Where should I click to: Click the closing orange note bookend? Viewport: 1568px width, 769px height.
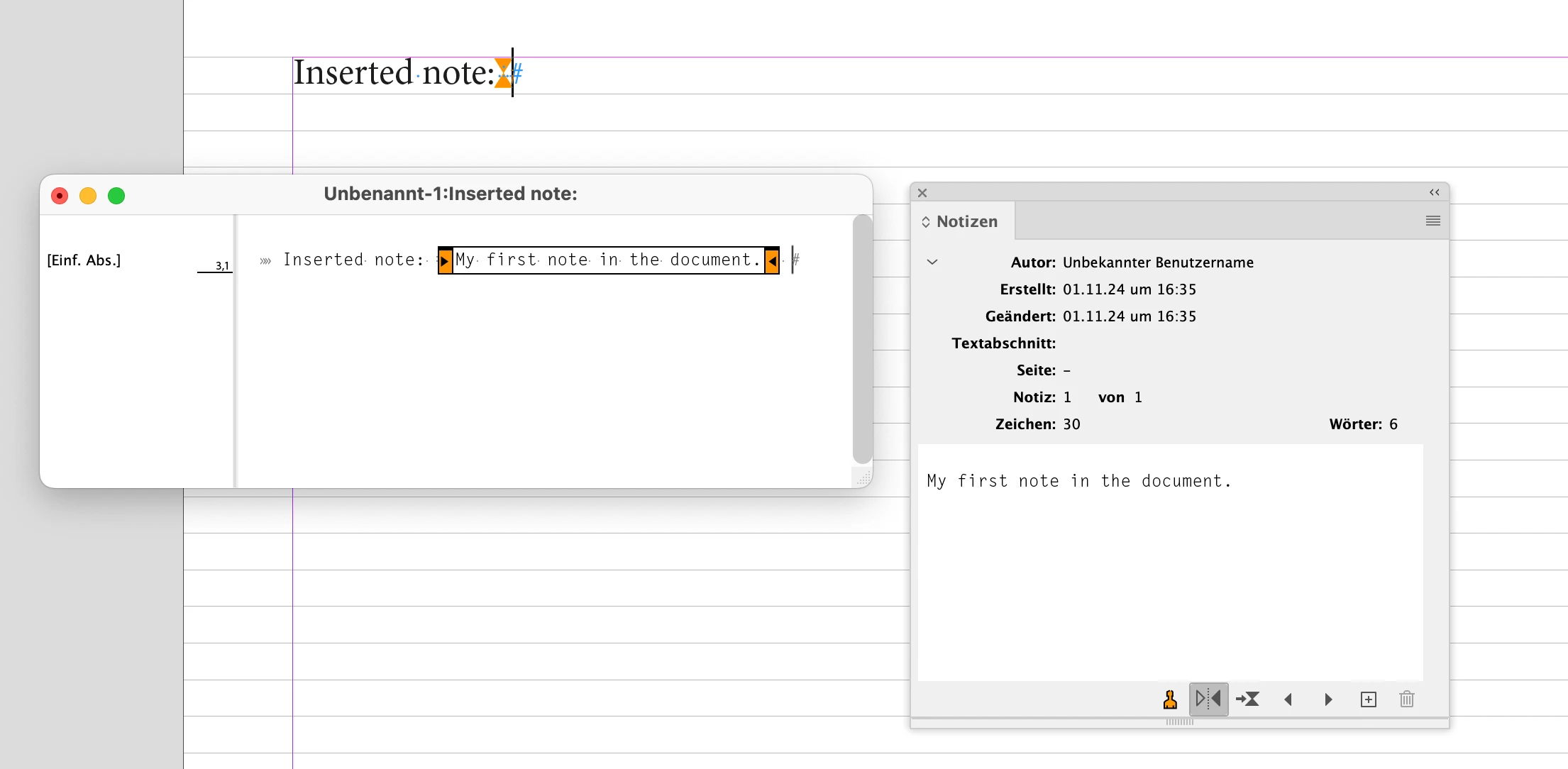(x=772, y=260)
